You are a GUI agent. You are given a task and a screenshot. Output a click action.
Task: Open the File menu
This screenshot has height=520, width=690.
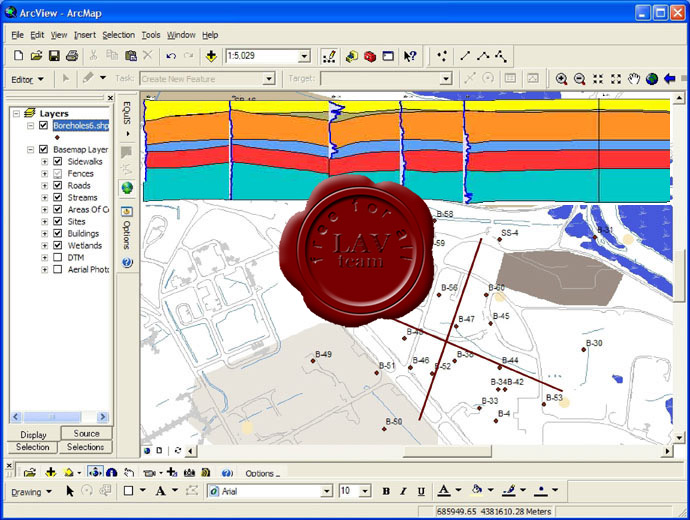coord(18,35)
